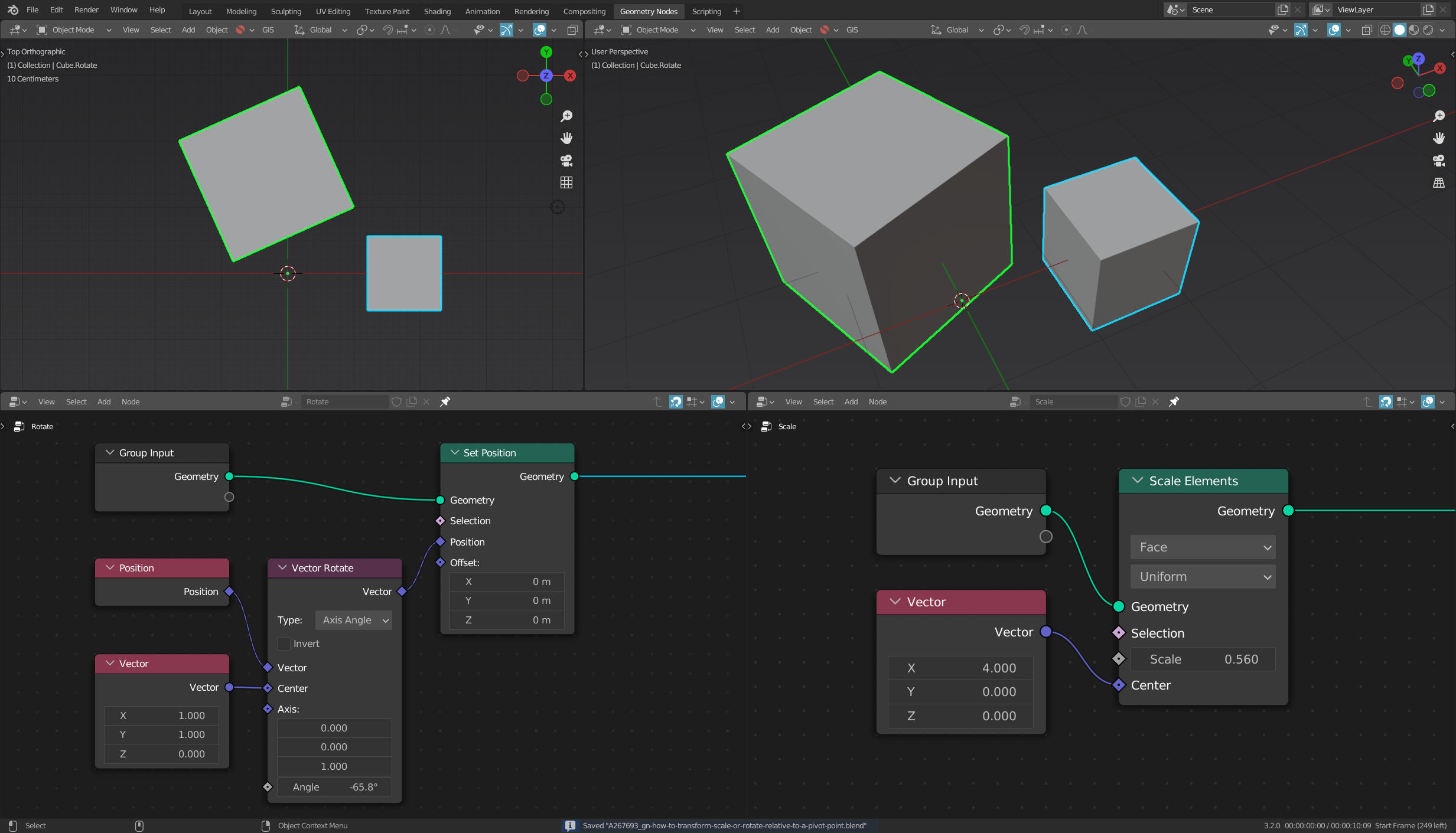Toggle camera view icon in User Perspective viewport
Image resolution: width=1456 pixels, height=833 pixels.
pyautogui.click(x=1439, y=161)
